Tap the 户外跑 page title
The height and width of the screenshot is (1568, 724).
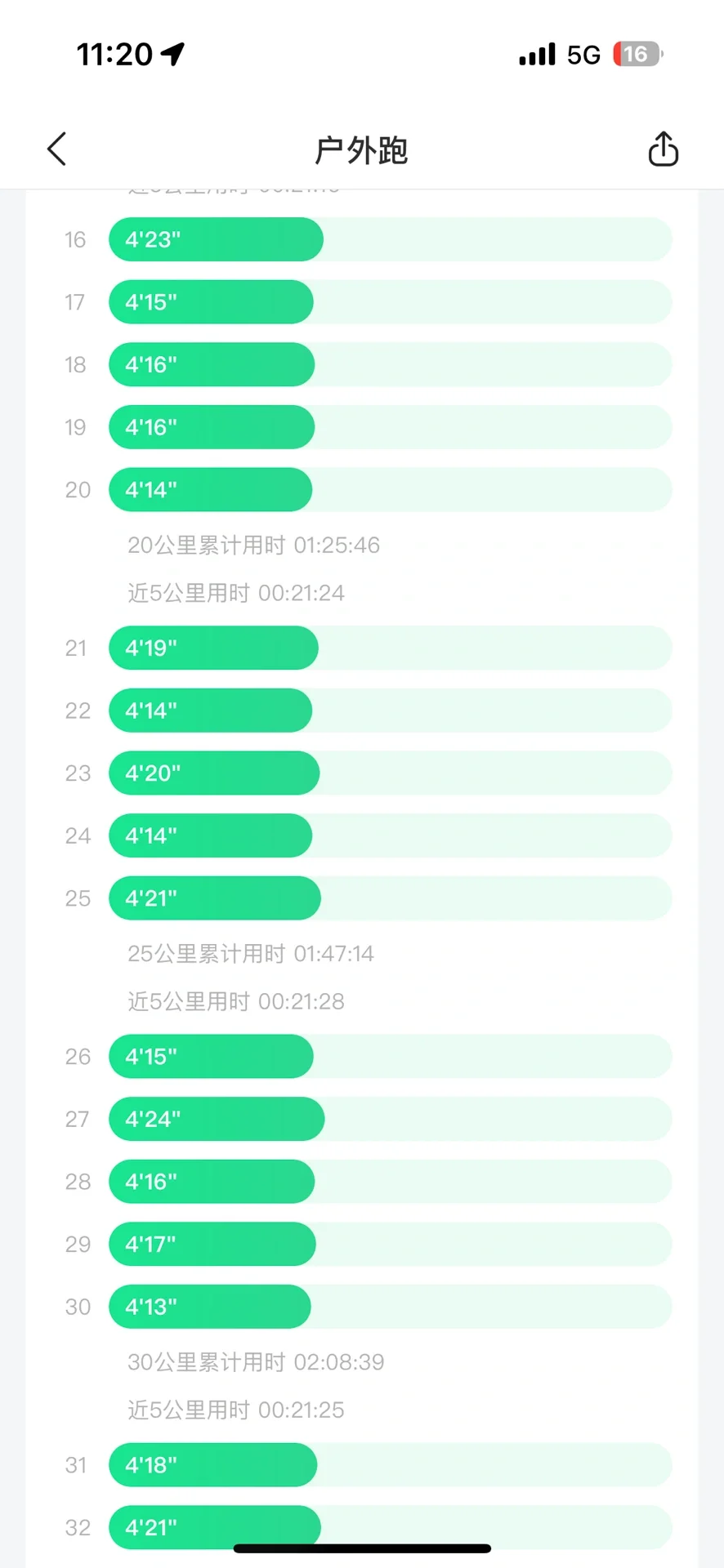[x=361, y=150]
